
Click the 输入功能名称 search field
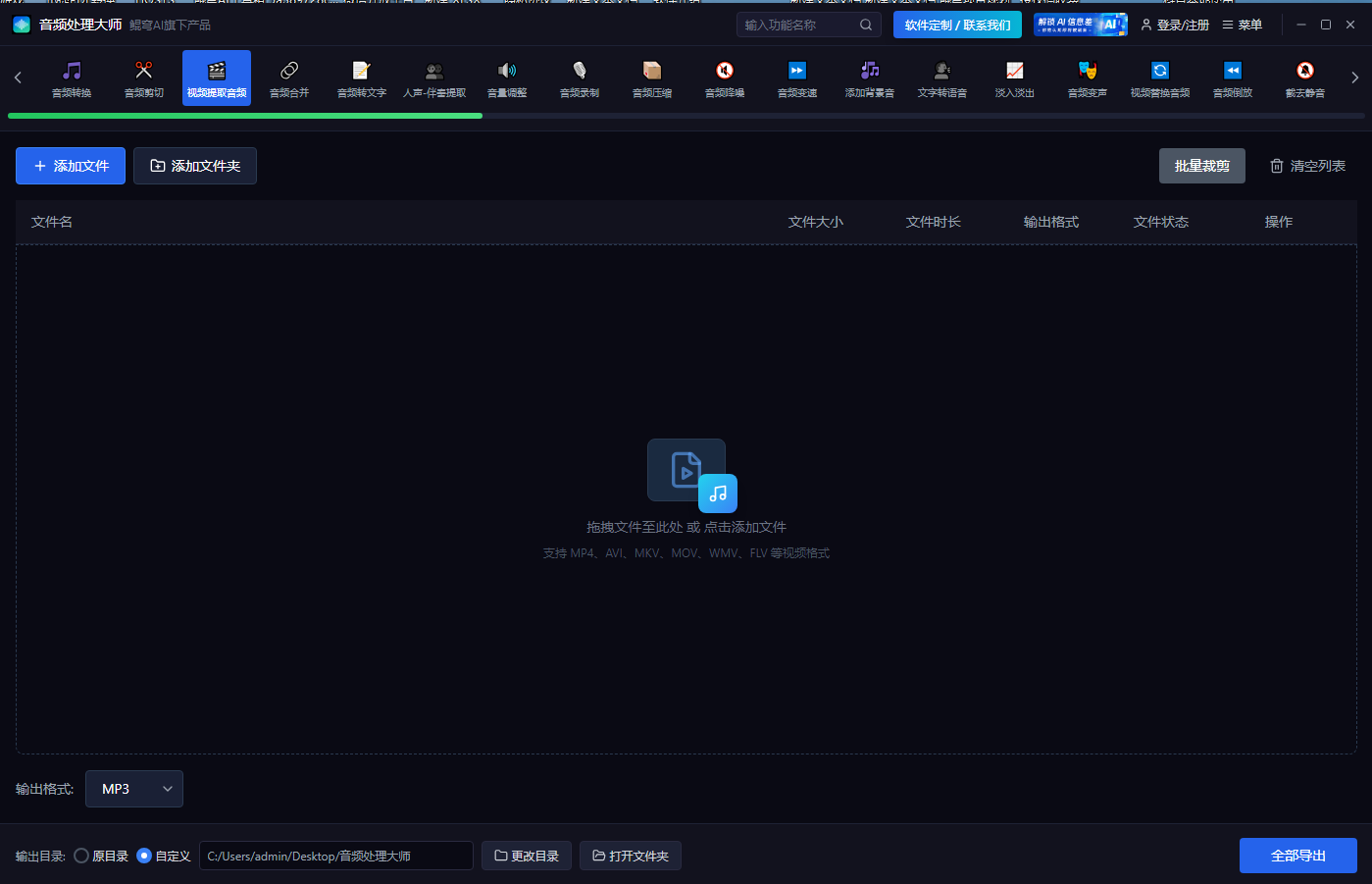[x=798, y=25]
